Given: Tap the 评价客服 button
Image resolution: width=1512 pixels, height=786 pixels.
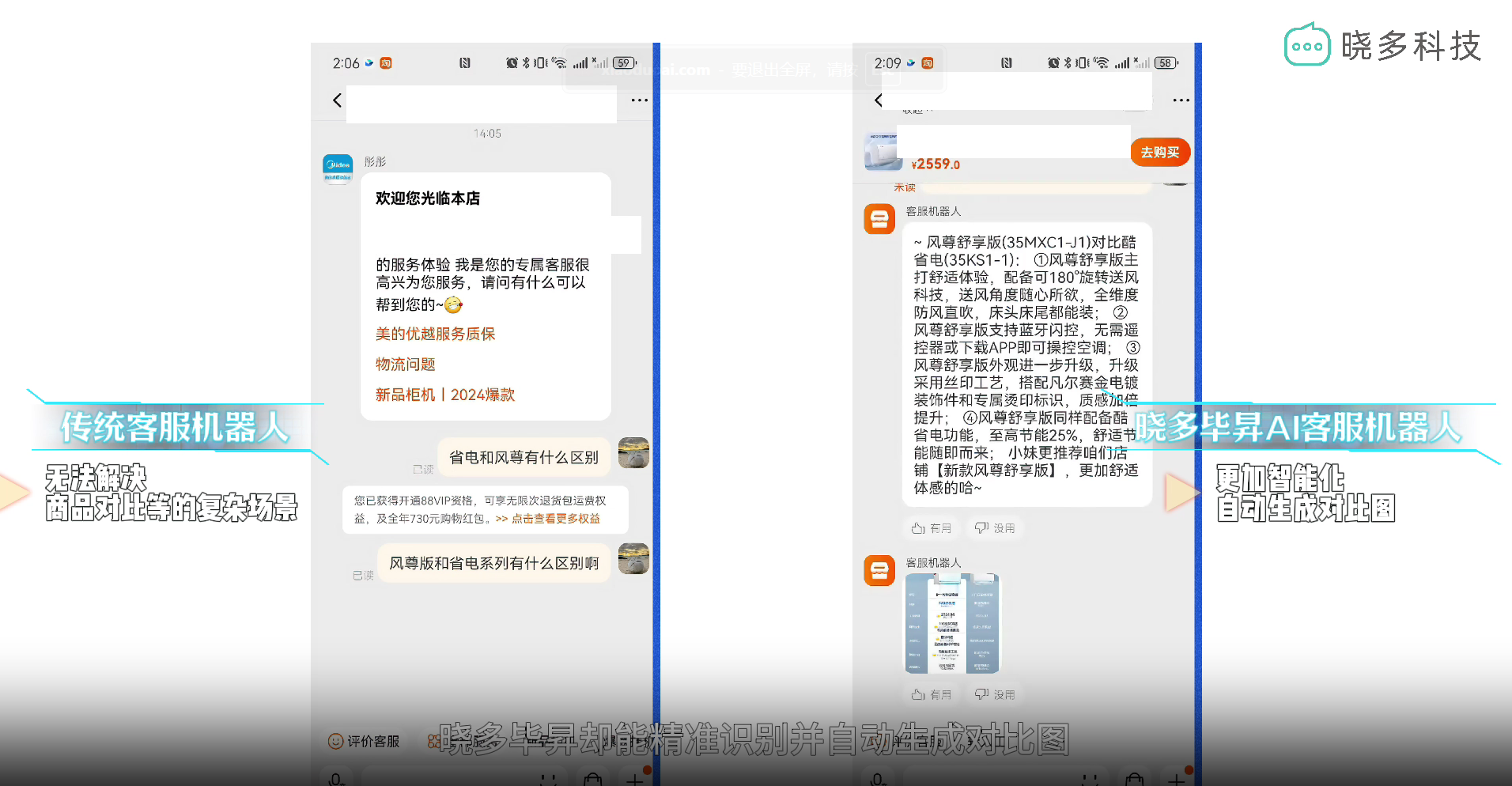Looking at the screenshot, I should click(x=364, y=741).
